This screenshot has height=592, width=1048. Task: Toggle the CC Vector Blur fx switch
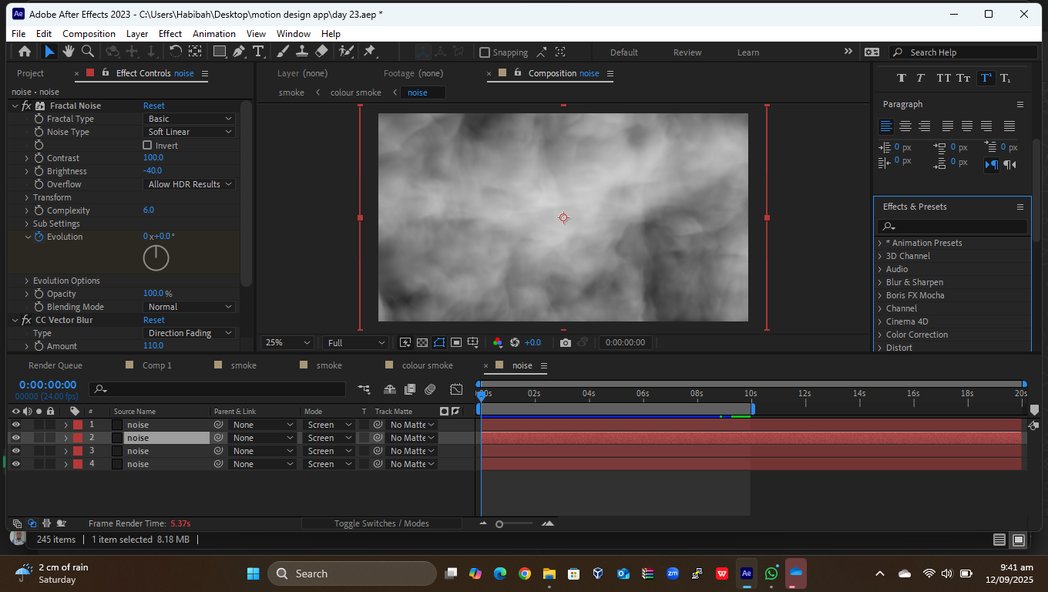[x=27, y=320]
